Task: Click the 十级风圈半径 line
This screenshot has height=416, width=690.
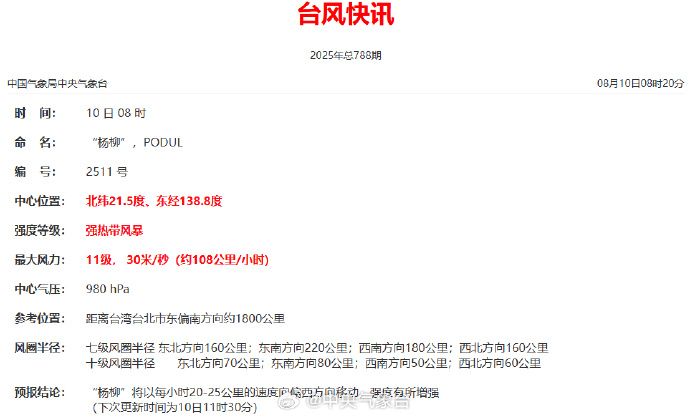Action: tap(313, 363)
